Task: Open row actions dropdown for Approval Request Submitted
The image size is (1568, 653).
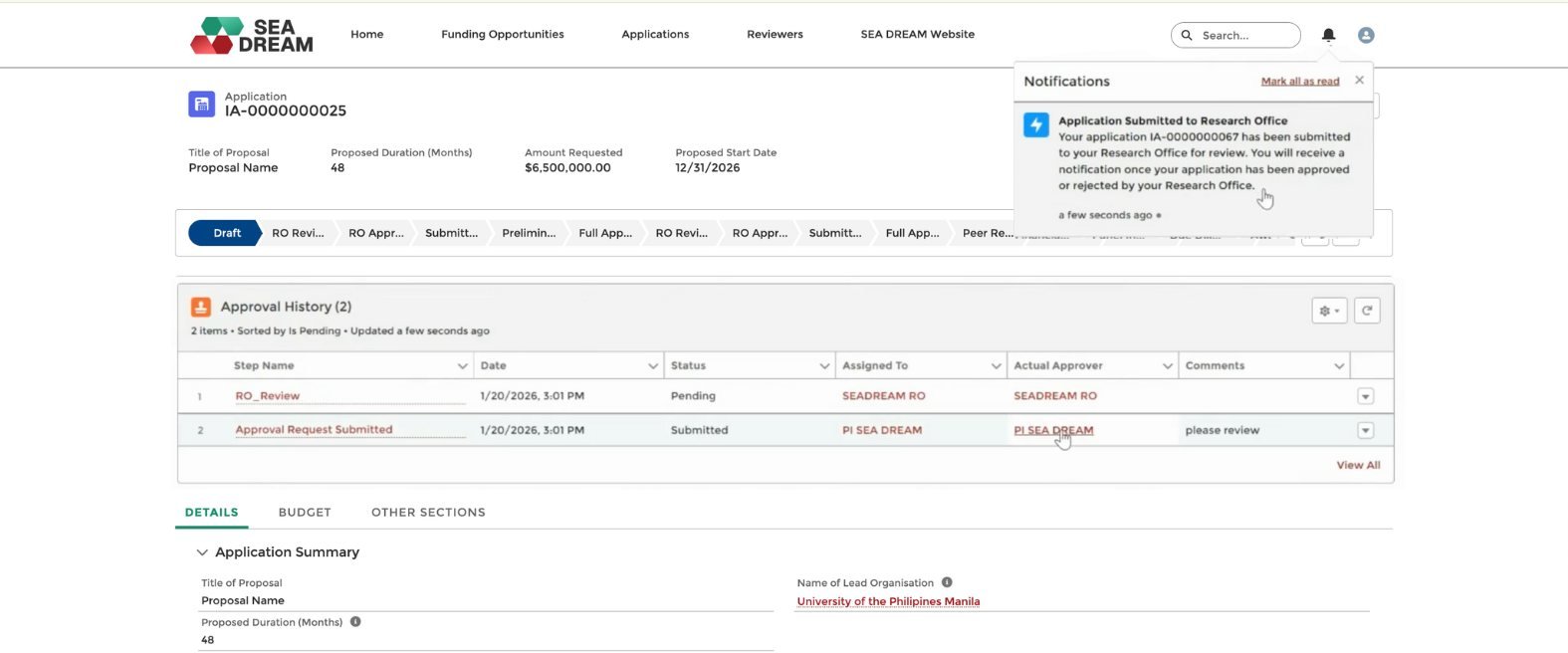Action: click(1365, 431)
